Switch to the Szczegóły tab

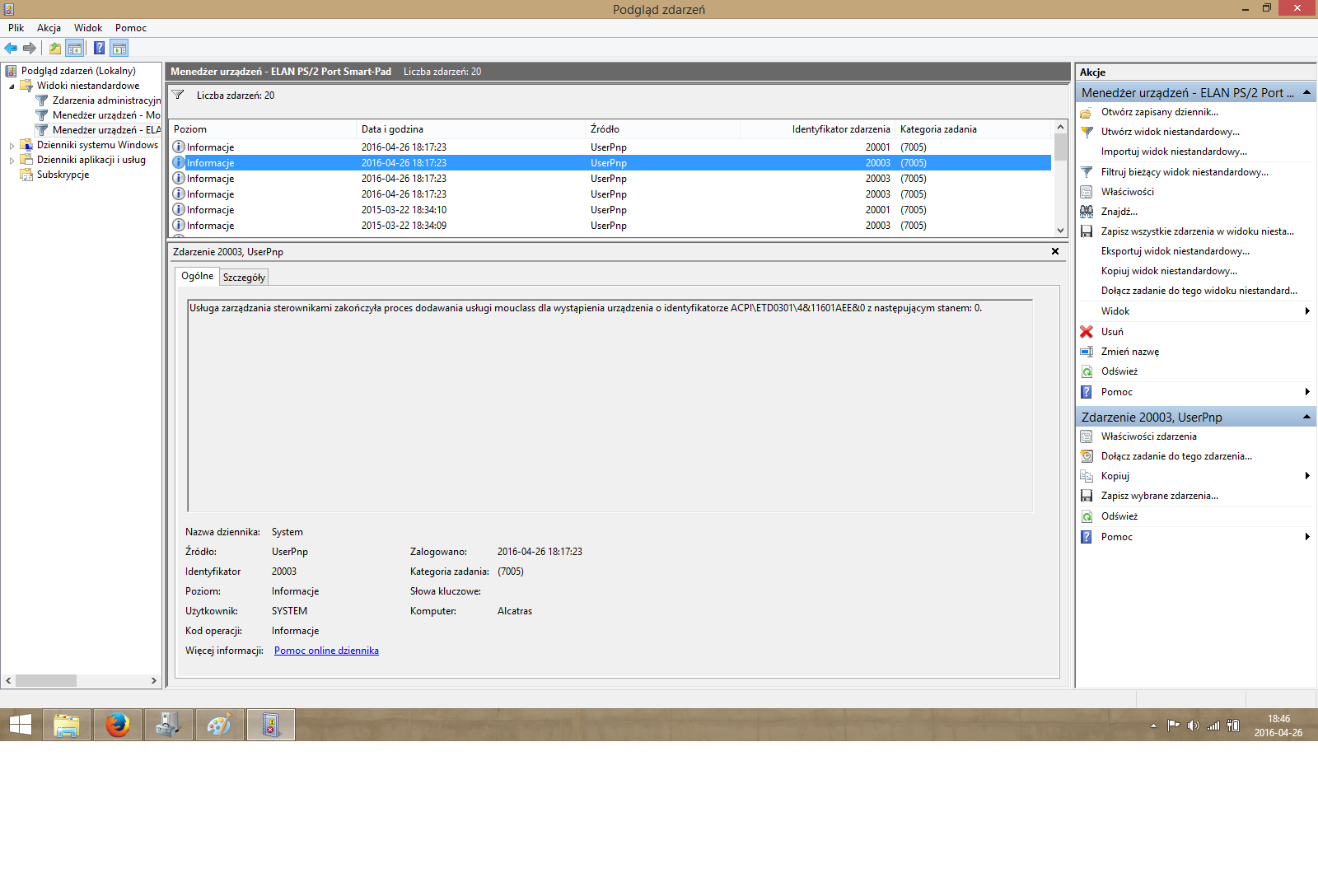[x=244, y=278]
